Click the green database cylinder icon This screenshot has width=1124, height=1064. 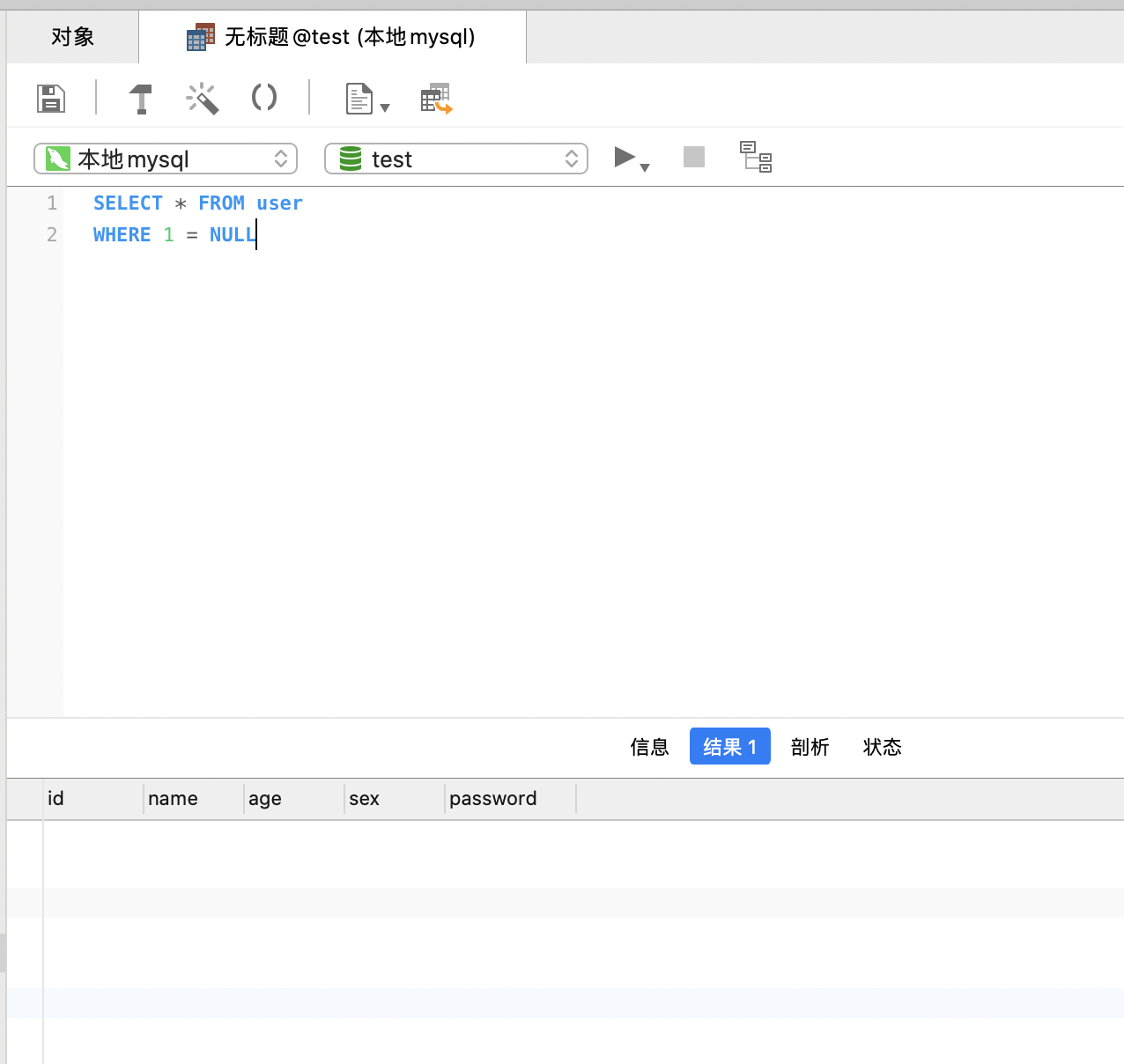click(x=351, y=159)
